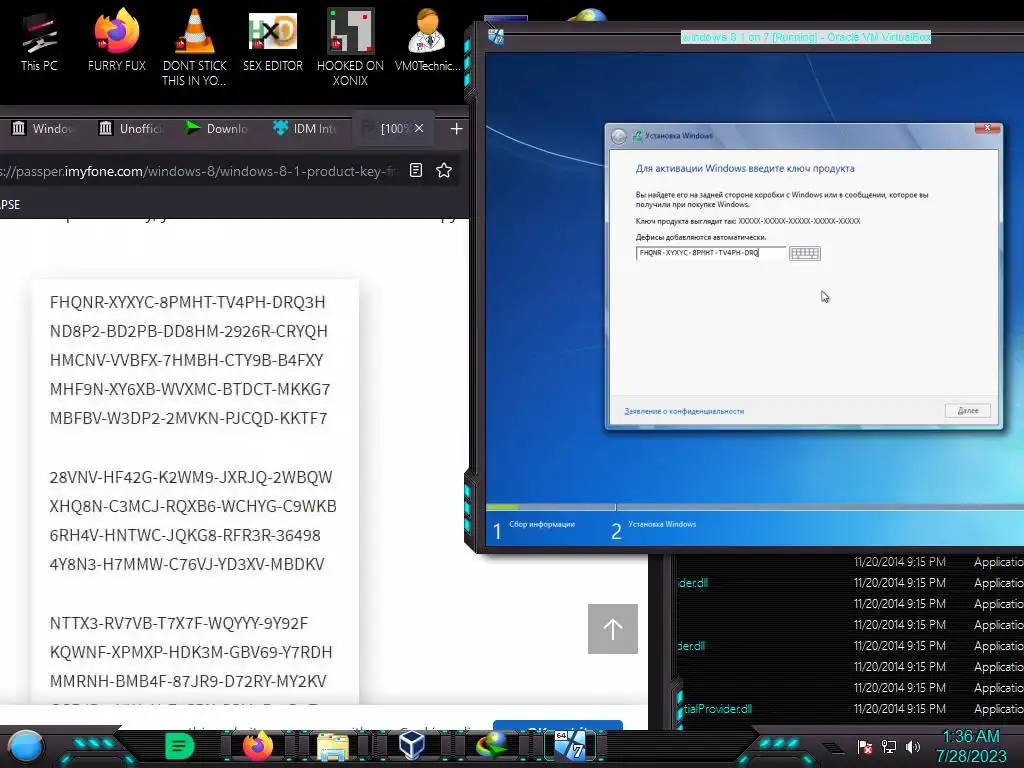The image size is (1024, 768).
Task: Click the VirtualBox window title bar icon
Action: pyautogui.click(x=496, y=37)
